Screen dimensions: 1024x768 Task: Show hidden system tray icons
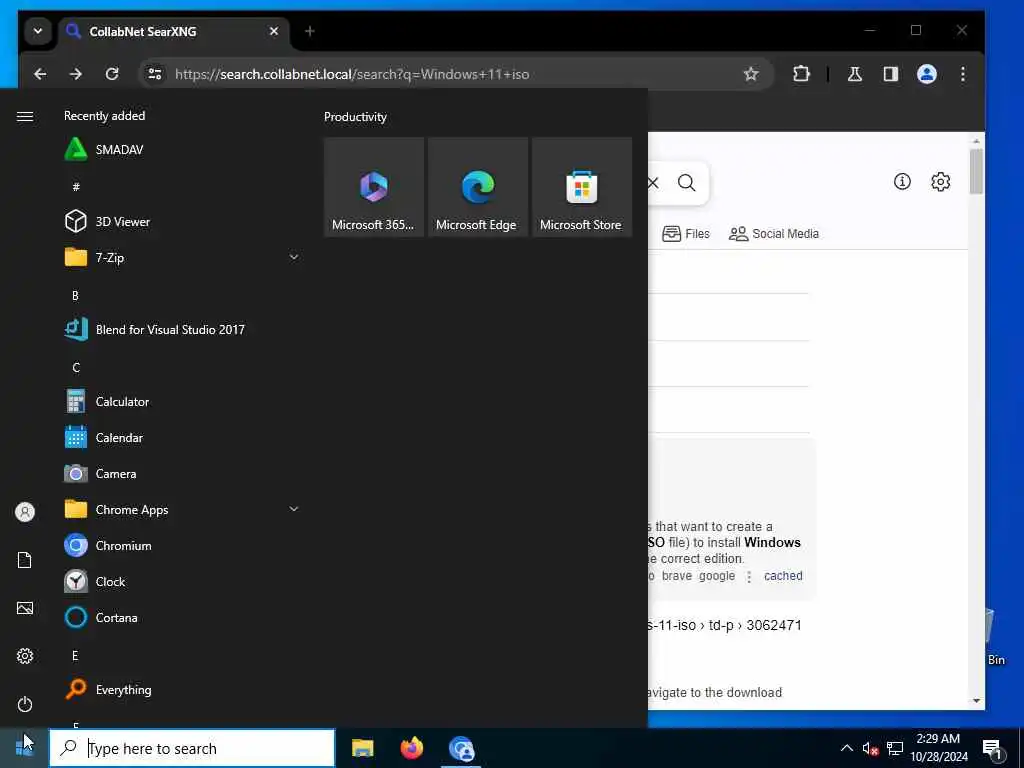[x=846, y=748]
